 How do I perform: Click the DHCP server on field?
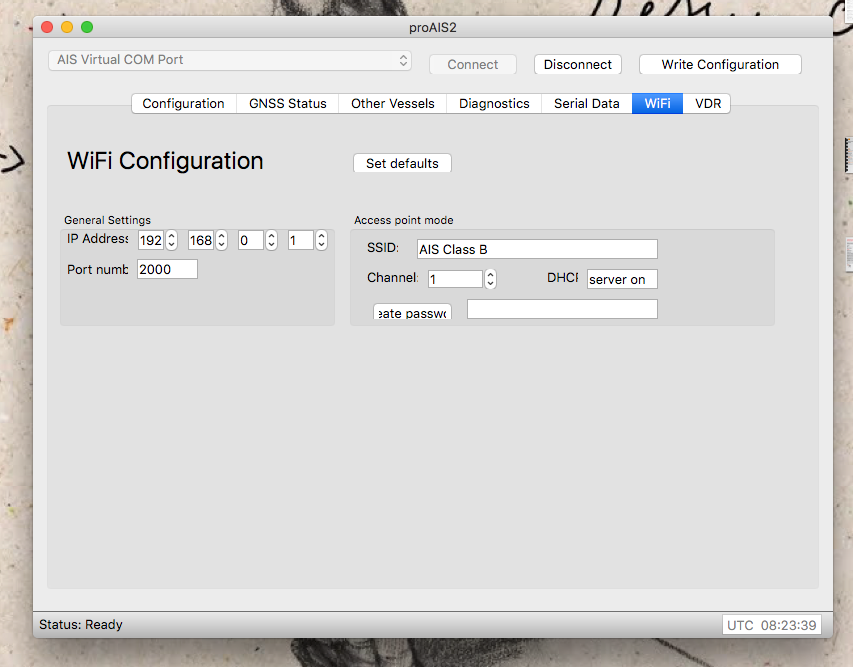click(x=622, y=279)
